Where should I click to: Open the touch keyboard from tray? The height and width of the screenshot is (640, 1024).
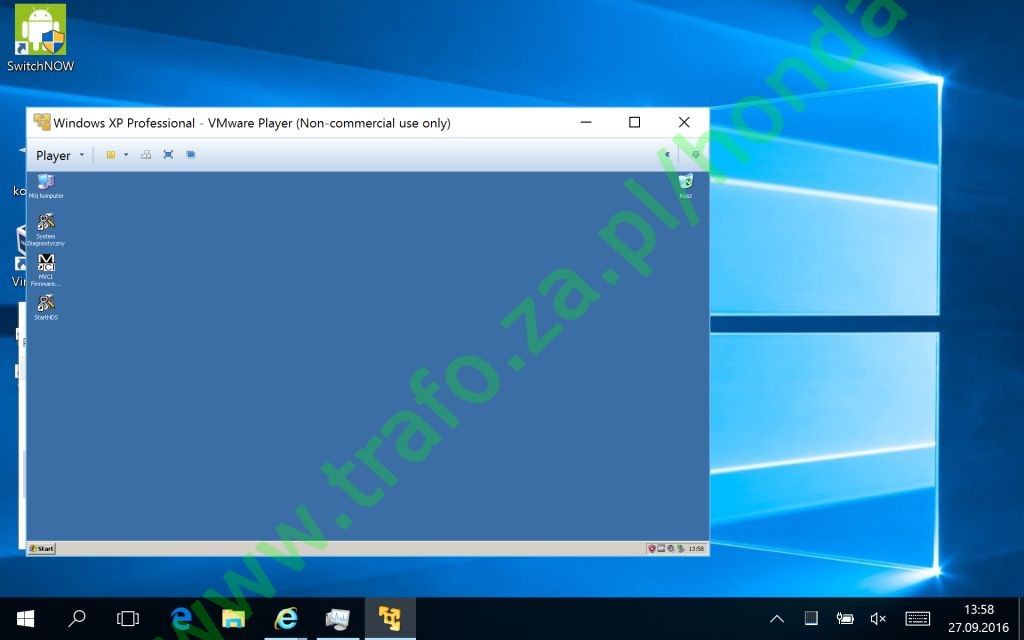[918, 618]
